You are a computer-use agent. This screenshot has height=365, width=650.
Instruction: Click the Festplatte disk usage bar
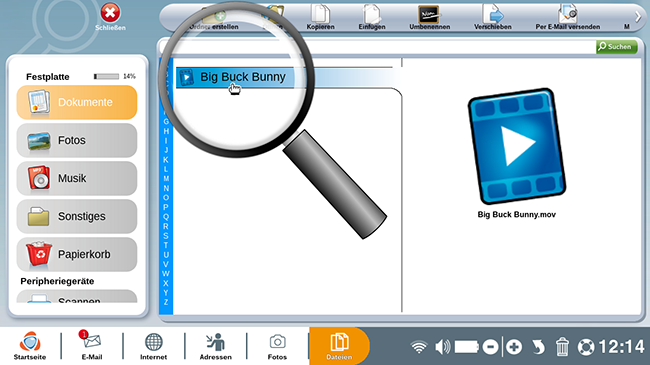106,76
